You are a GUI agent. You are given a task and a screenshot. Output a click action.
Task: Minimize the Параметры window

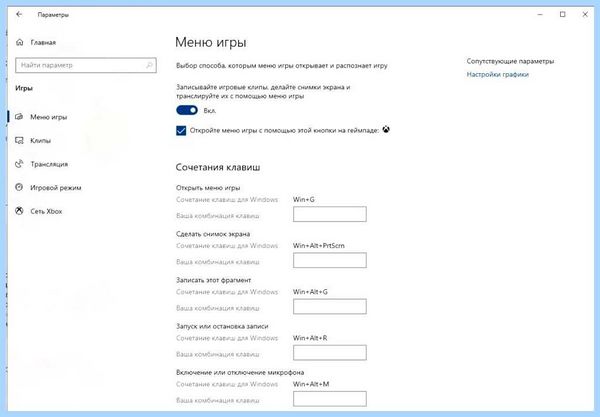[x=540, y=15]
